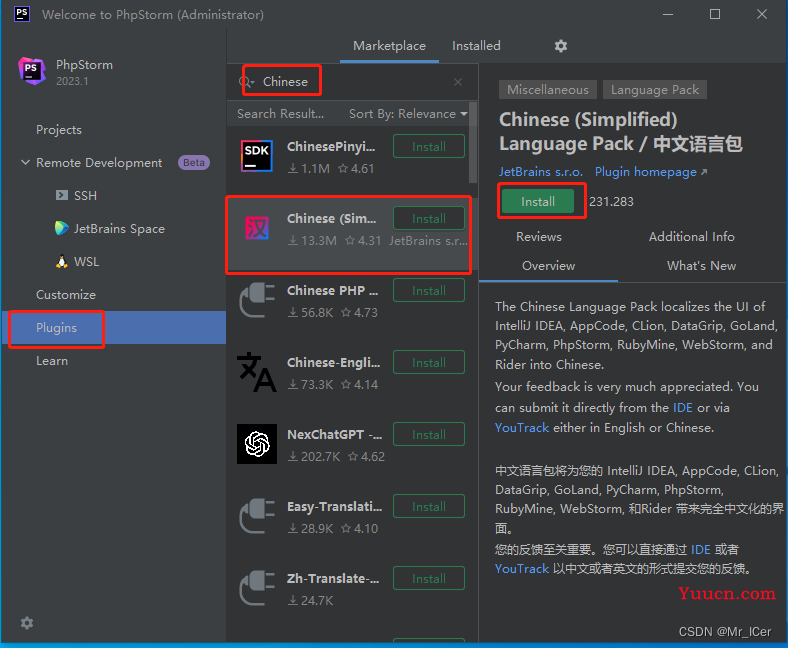This screenshot has height=648, width=788.
Task: Select Plugins in the sidebar
Action: 114,327
